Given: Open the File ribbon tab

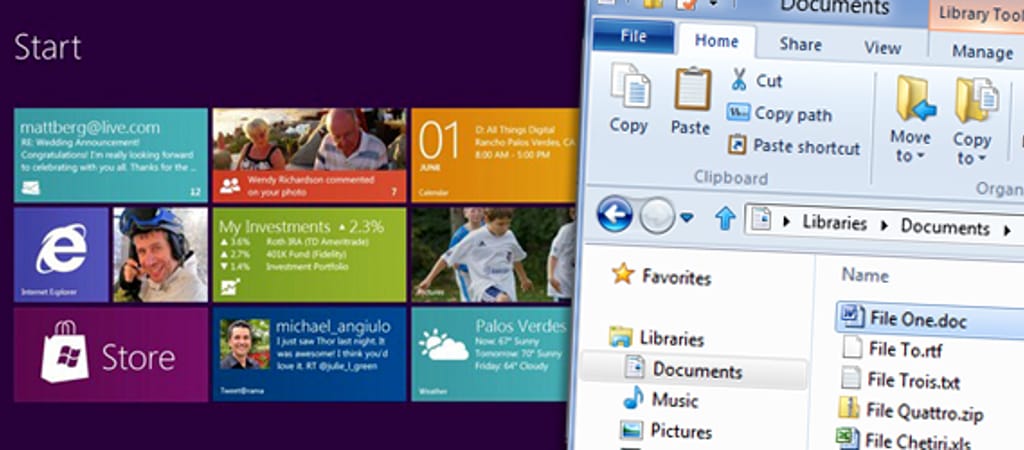Looking at the screenshot, I should pos(633,37).
